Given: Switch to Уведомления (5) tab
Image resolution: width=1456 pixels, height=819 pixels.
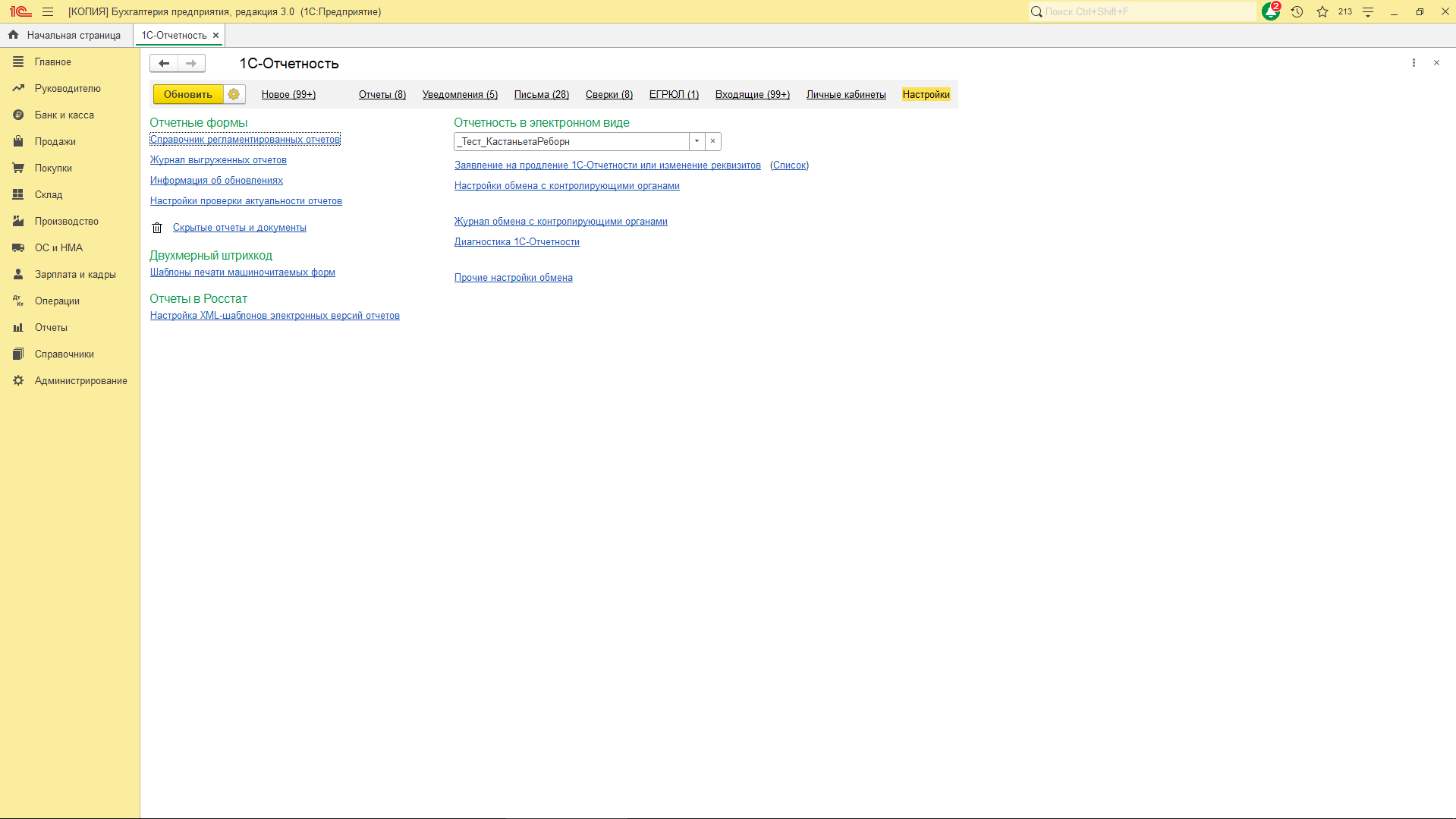Looking at the screenshot, I should (x=460, y=94).
